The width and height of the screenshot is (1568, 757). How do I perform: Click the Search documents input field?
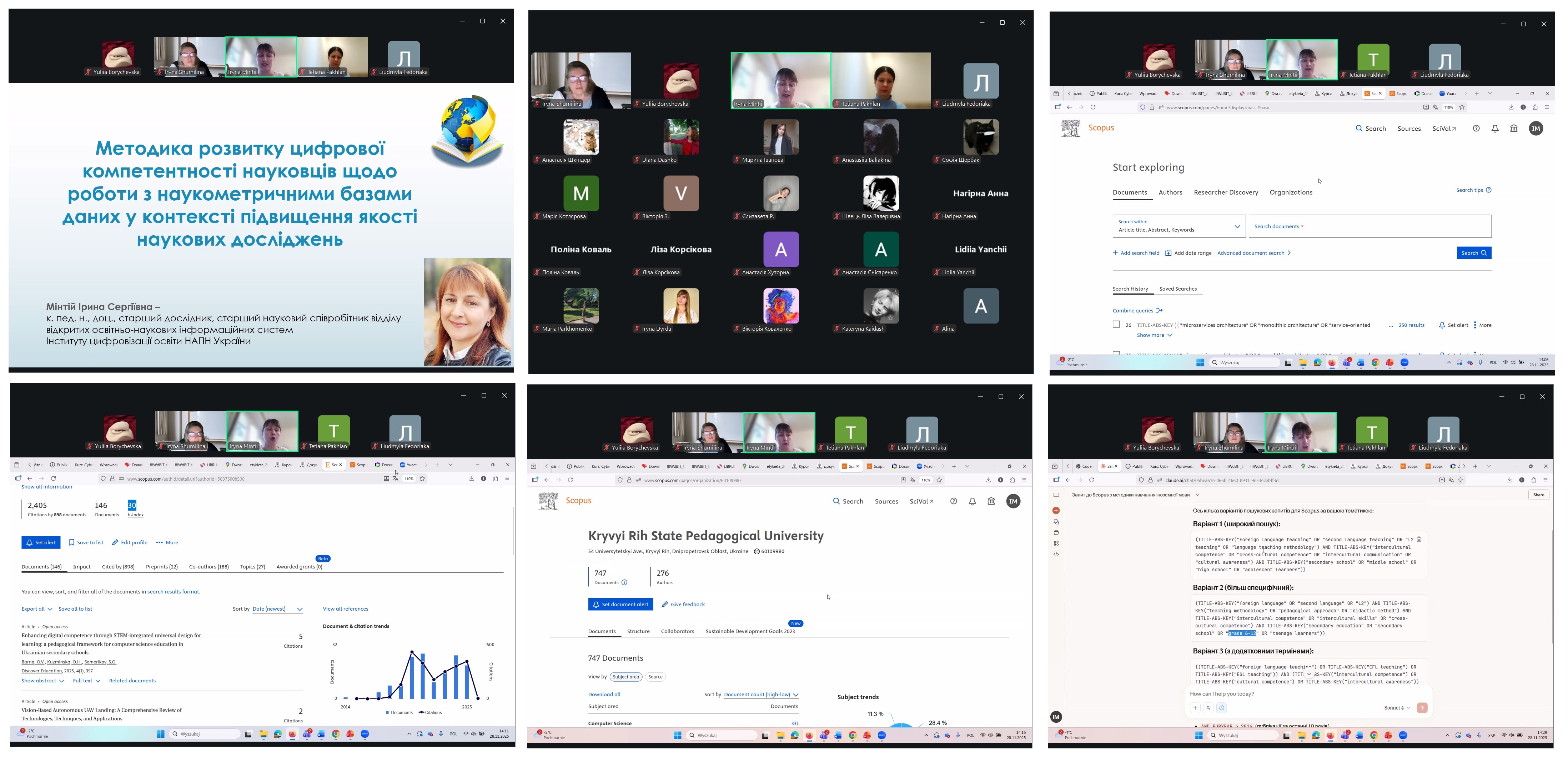[1370, 226]
